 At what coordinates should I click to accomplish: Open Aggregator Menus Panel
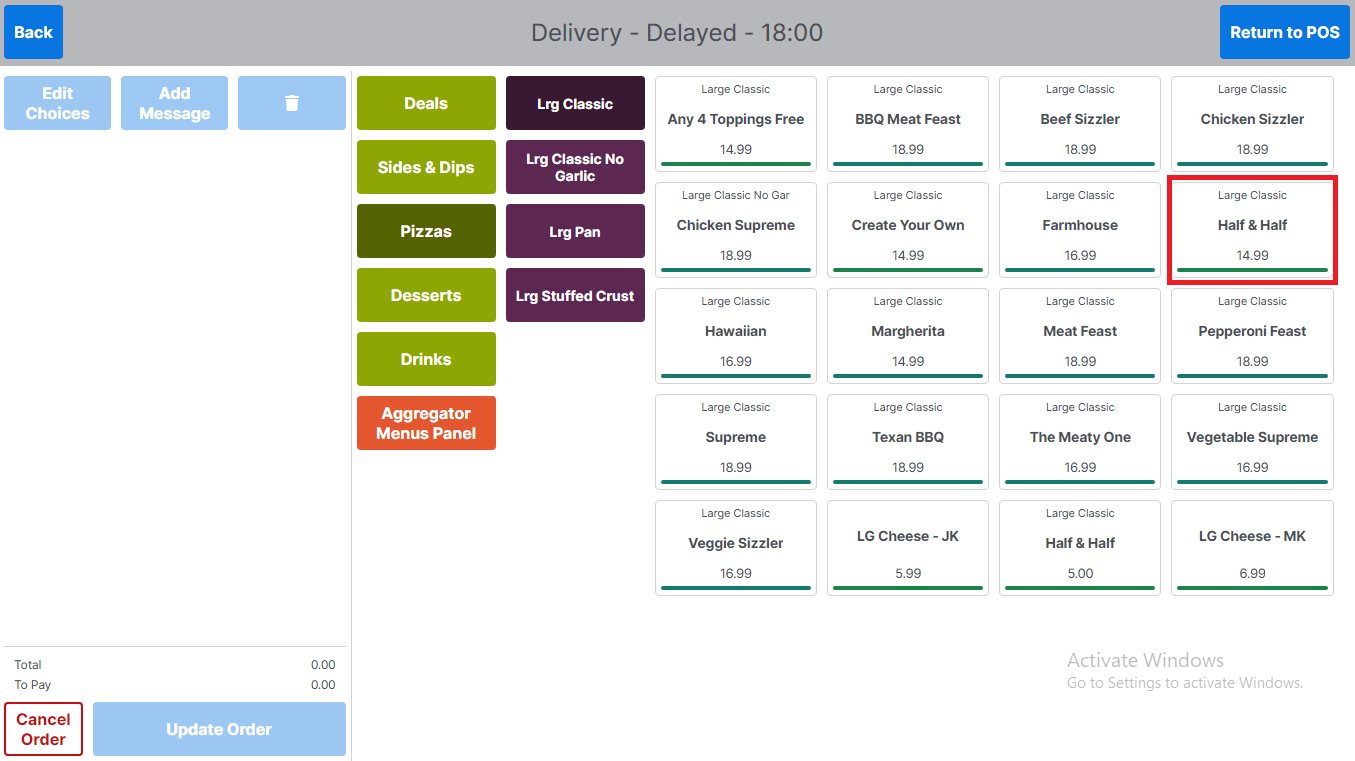pos(426,423)
